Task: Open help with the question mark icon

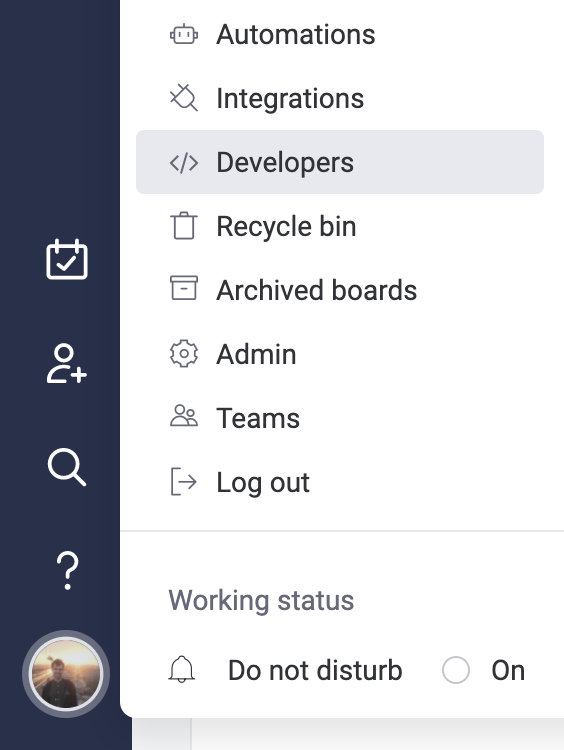Action: coord(67,571)
